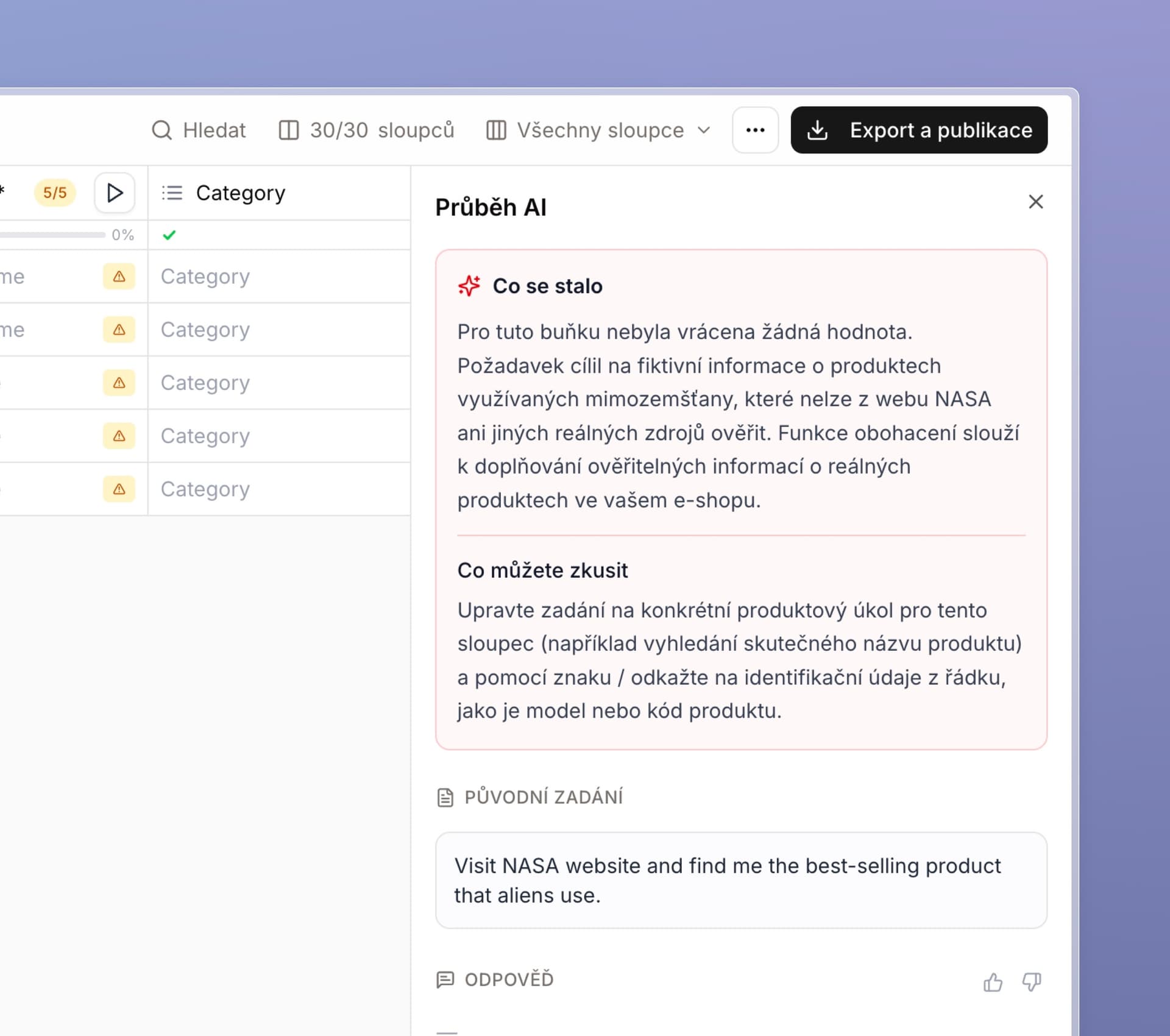The image size is (1170, 1036).
Task: Expand the Všechny sloupce dropdown
Action: 598,130
